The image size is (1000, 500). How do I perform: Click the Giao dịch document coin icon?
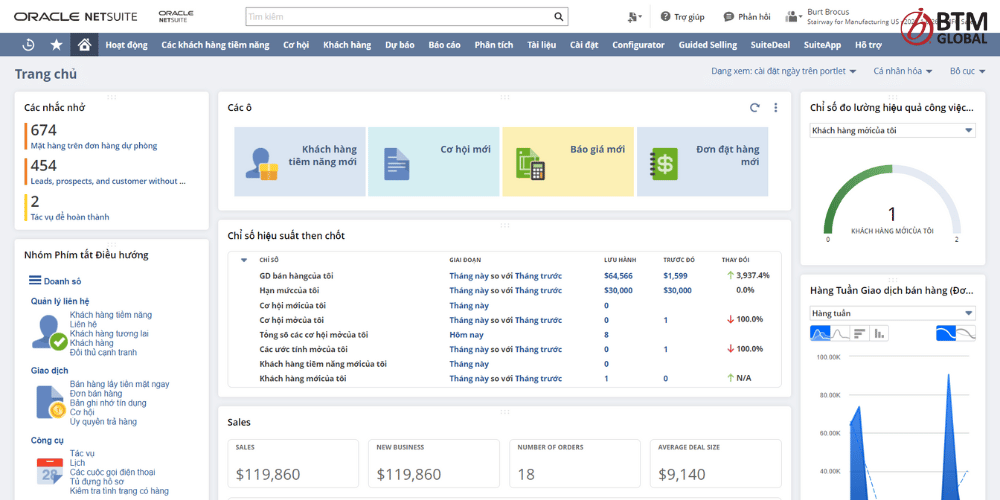(x=51, y=402)
